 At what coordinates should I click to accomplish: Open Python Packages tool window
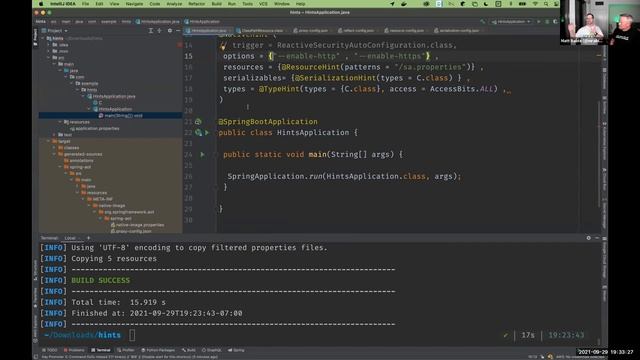point(158,350)
